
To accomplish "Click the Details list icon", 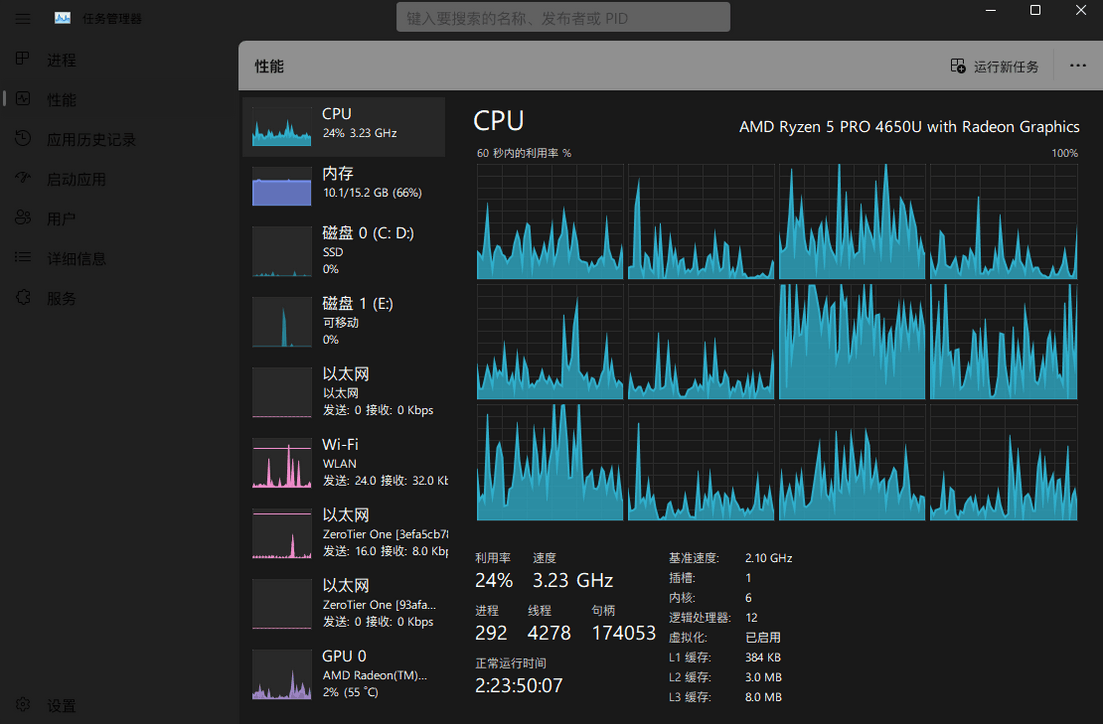I will pos(23,258).
